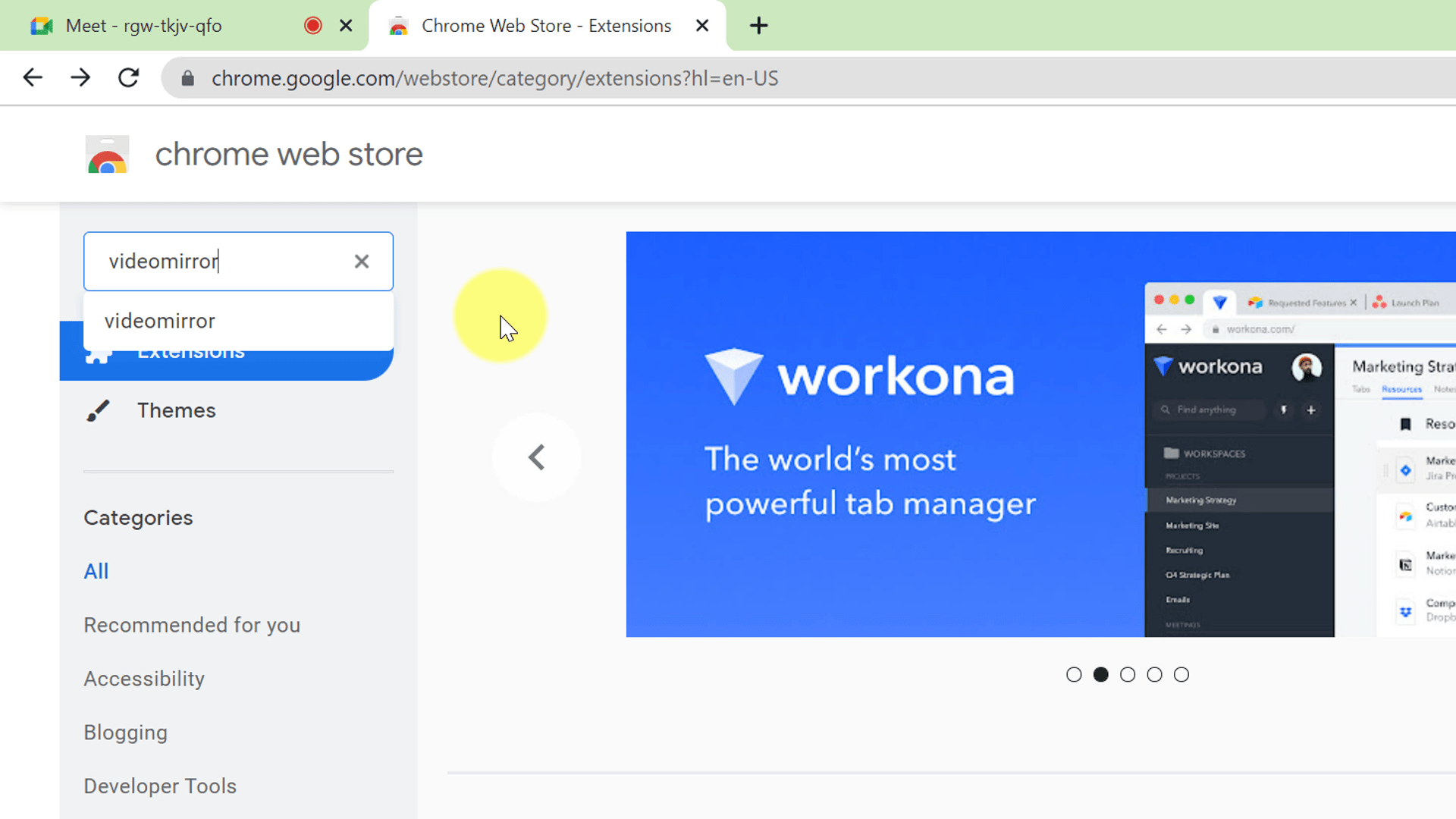Screen dimensions: 1456x819
Task: Open a new tab with plus button
Action: [758, 26]
